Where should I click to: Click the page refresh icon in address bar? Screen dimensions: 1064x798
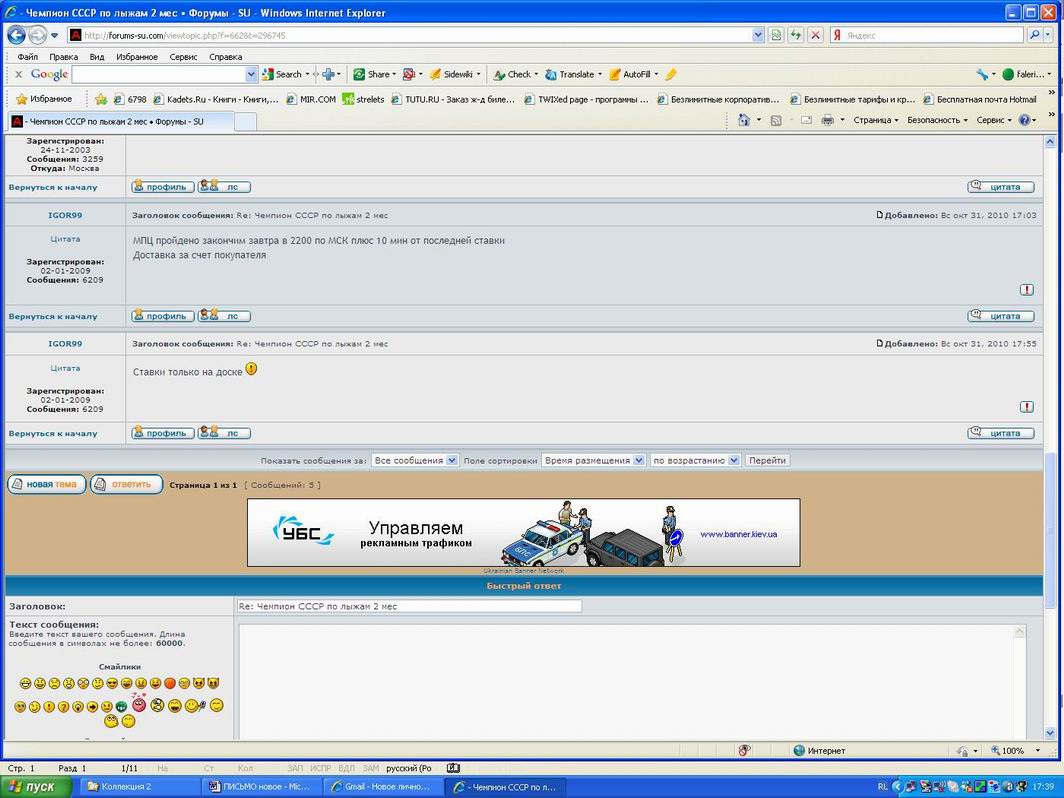796,35
